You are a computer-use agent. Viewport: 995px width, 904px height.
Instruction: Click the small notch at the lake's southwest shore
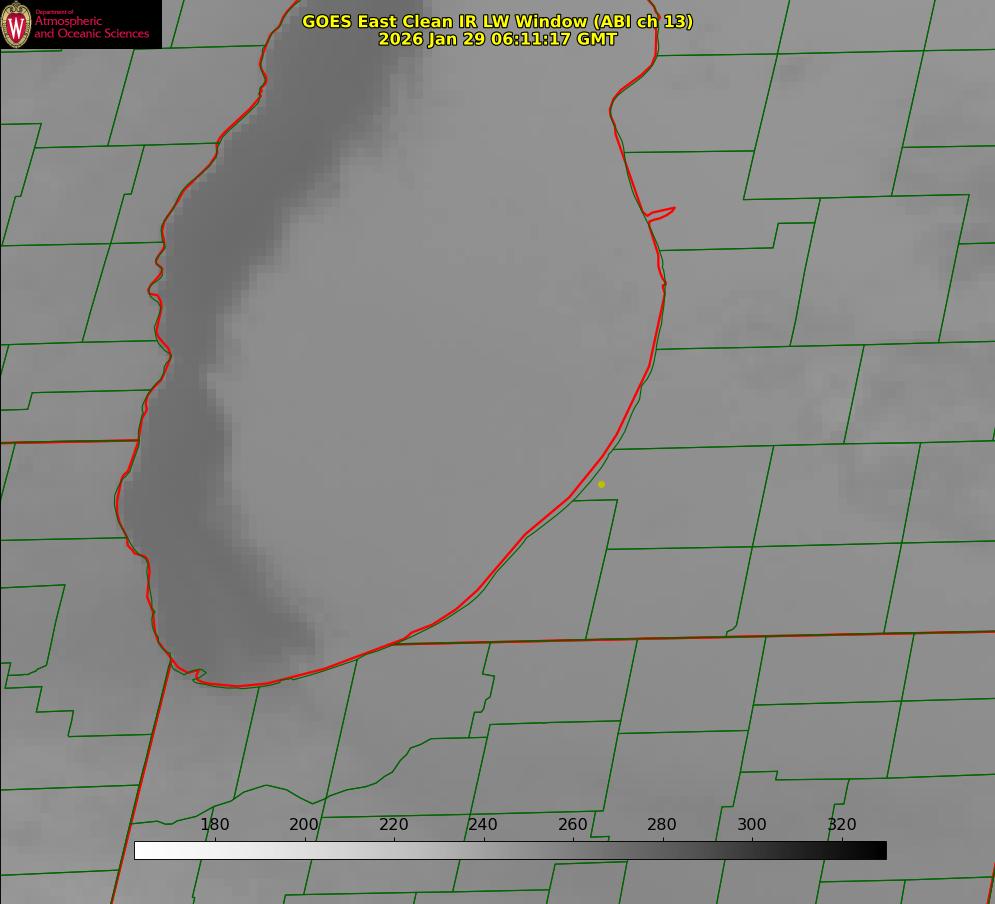click(197, 675)
